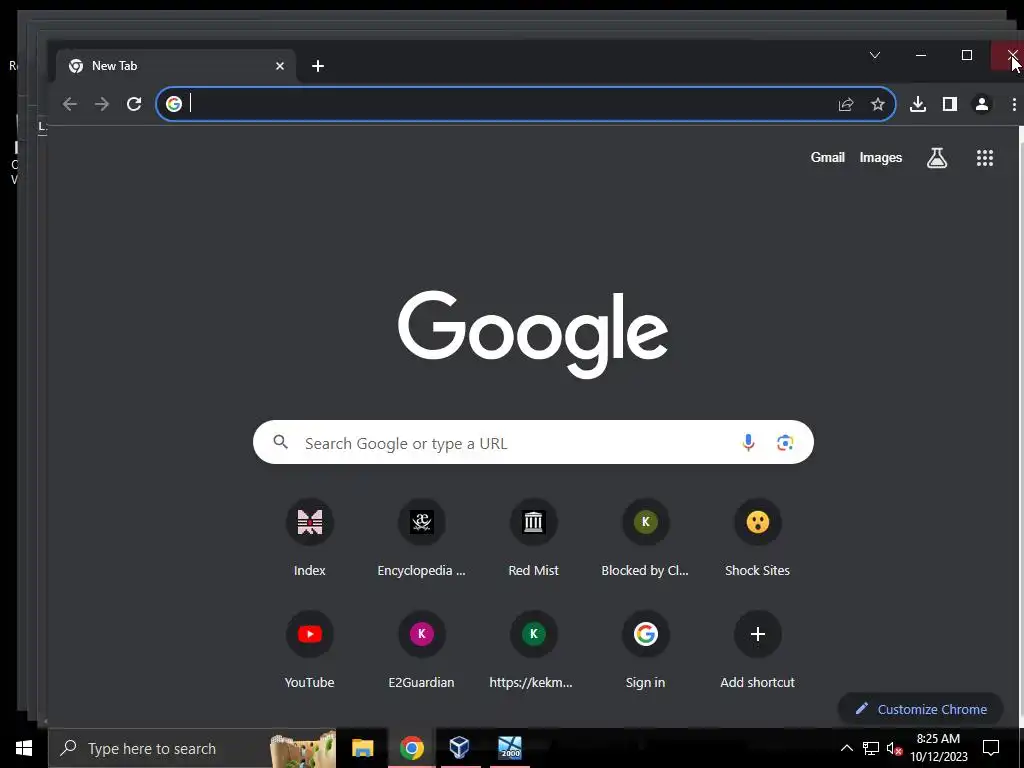Open the https://kekm... shortcut

[x=534, y=650]
